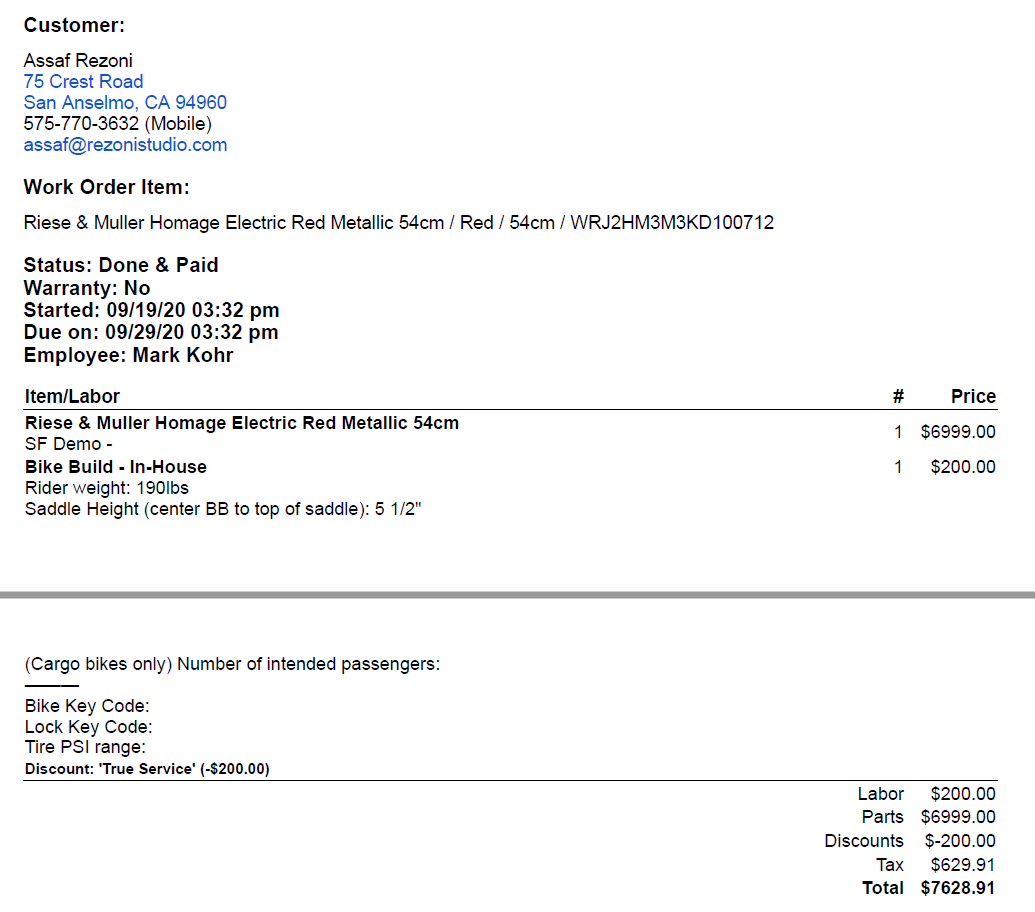1035x912 pixels.
Task: Click the assaf@rezonistudio.com email link
Action: click(125, 145)
